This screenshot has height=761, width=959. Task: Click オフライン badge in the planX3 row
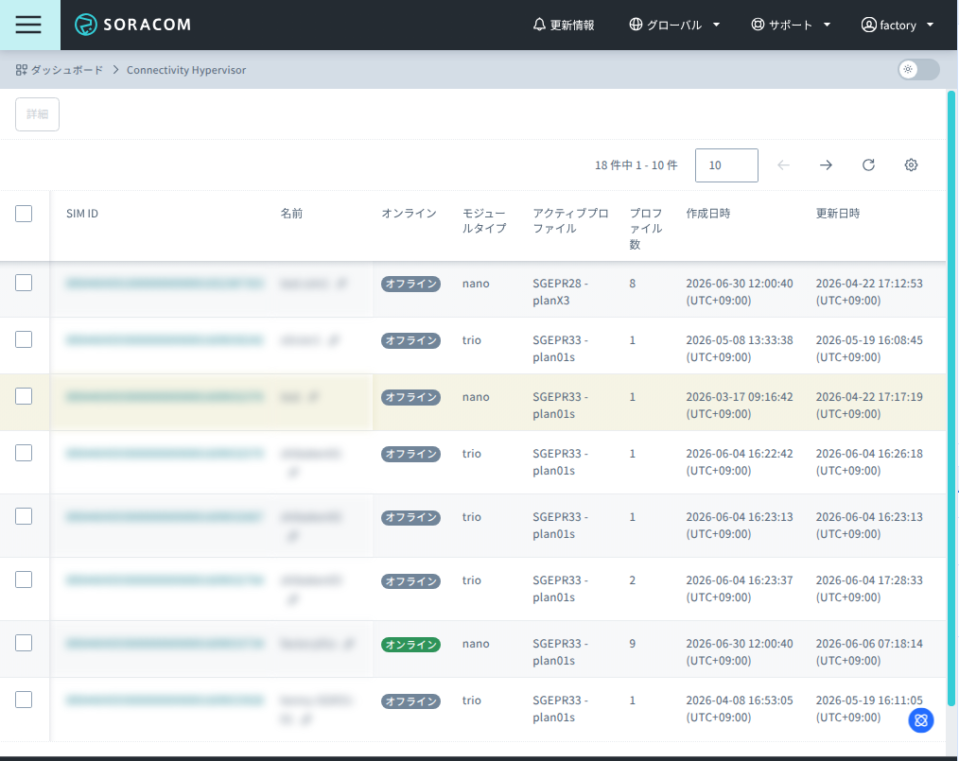410,284
